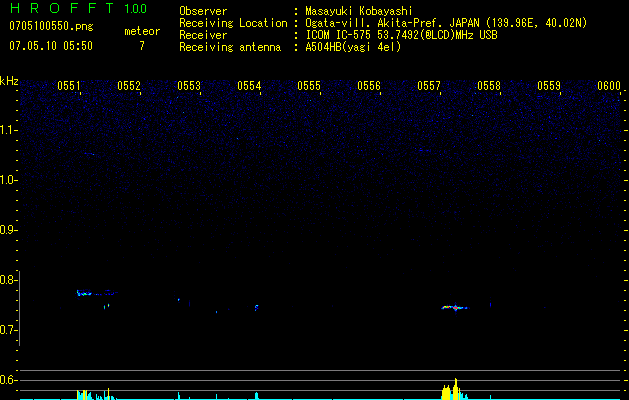Select the filename 0705100550.png
Screen dimensions: 629x400
point(51,27)
